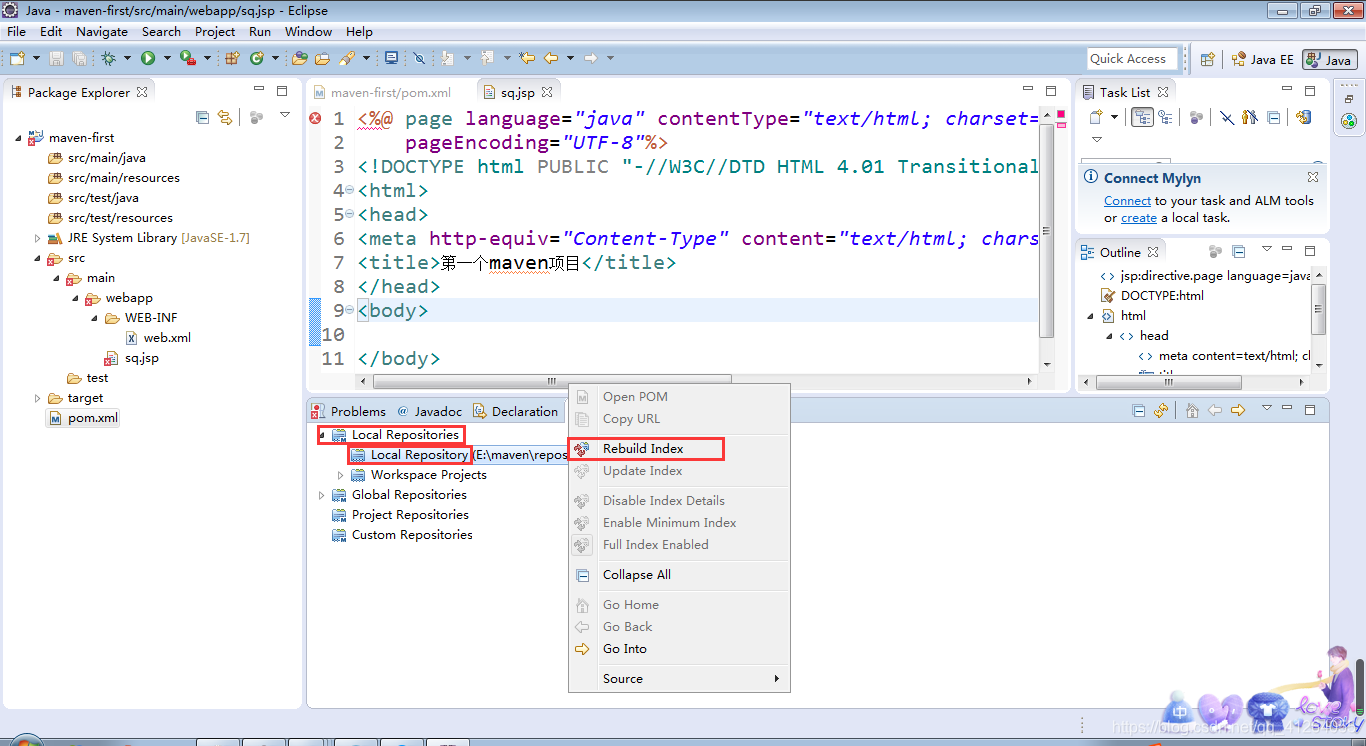Open Package Explorer view menu triangle
This screenshot has height=746, width=1366.
[285, 116]
